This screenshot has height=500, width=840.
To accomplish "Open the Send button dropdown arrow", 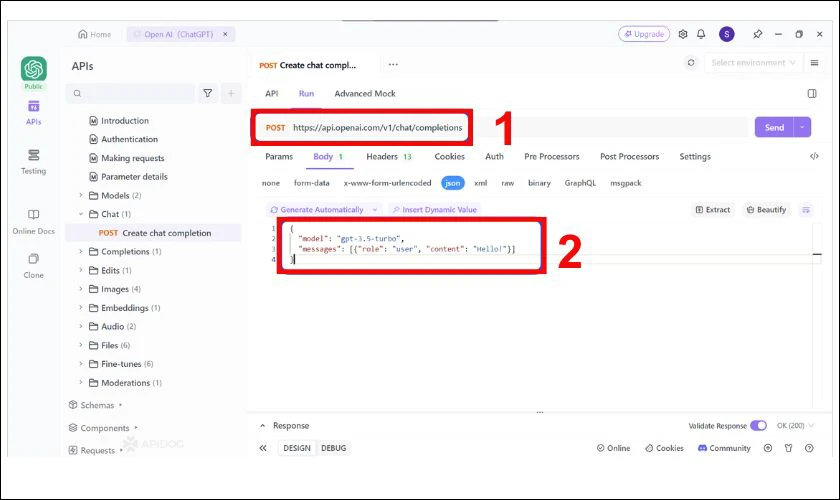I will coord(802,128).
